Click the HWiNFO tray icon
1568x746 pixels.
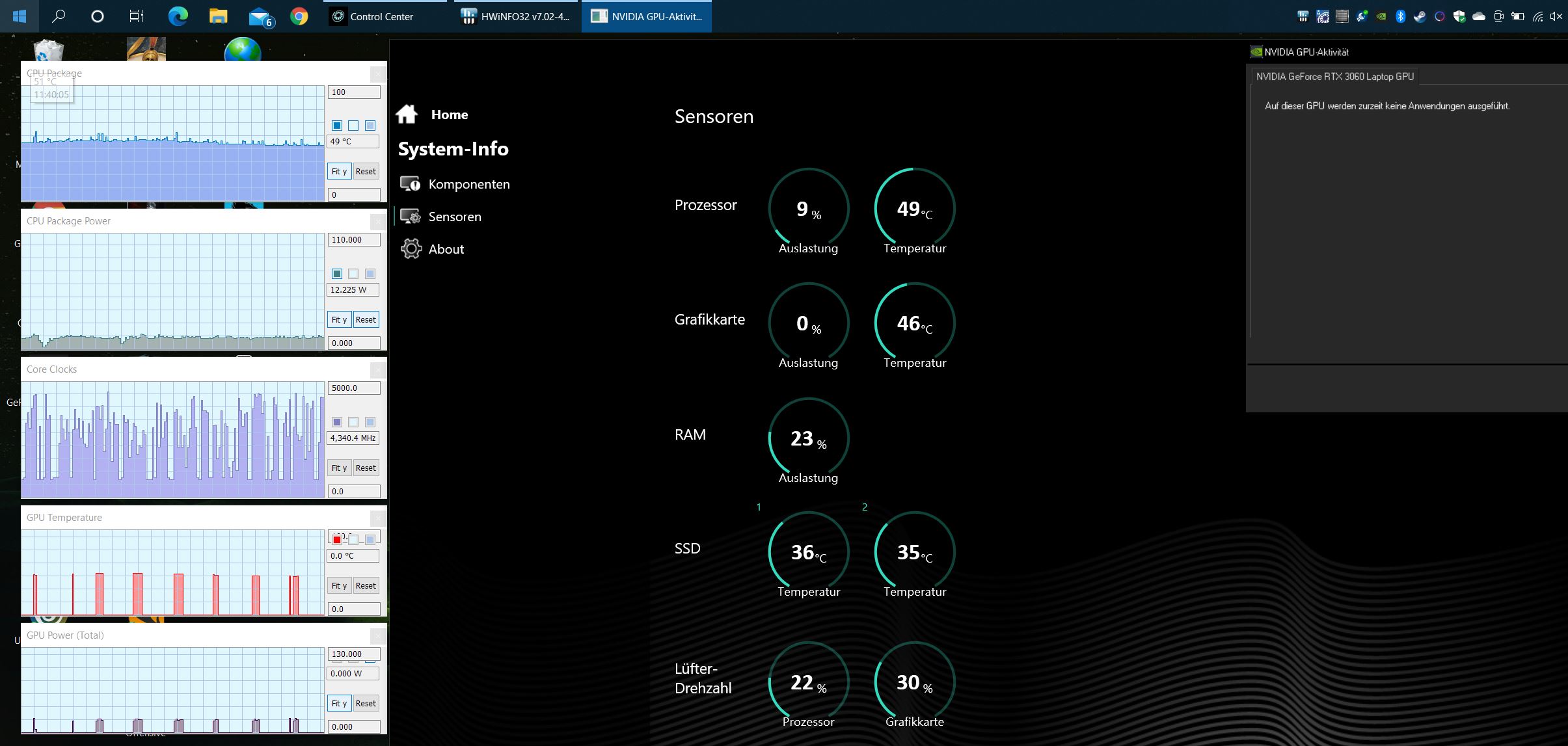click(x=1303, y=17)
